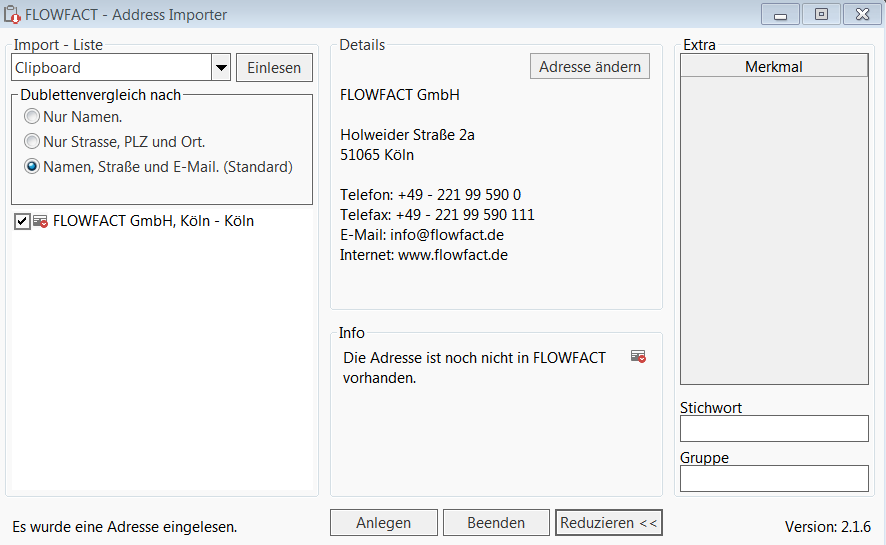Click the status icon in the Info panel
The width and height of the screenshot is (886, 545).
point(638,357)
